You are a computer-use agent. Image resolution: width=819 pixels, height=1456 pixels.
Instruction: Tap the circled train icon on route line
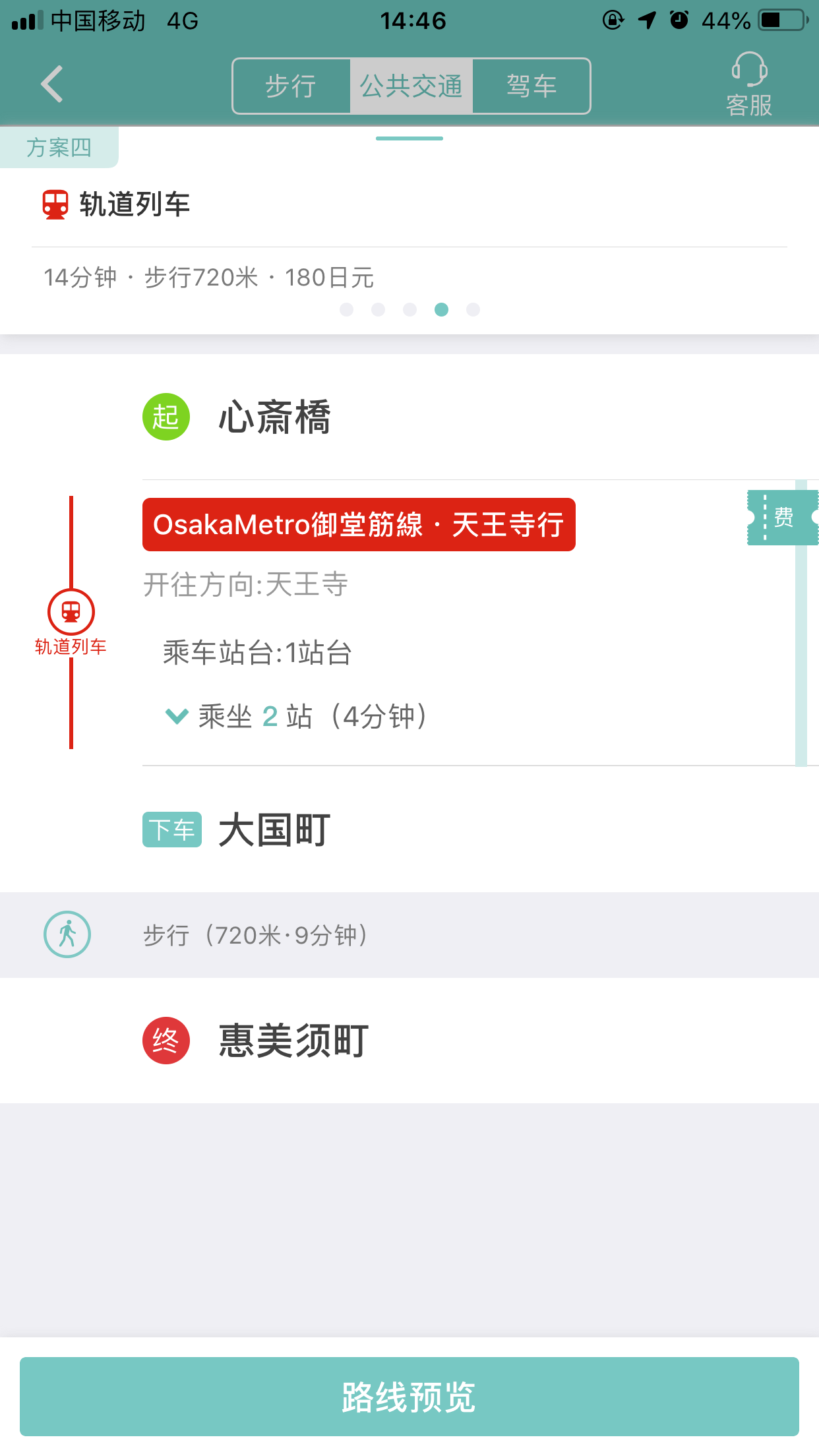(71, 612)
